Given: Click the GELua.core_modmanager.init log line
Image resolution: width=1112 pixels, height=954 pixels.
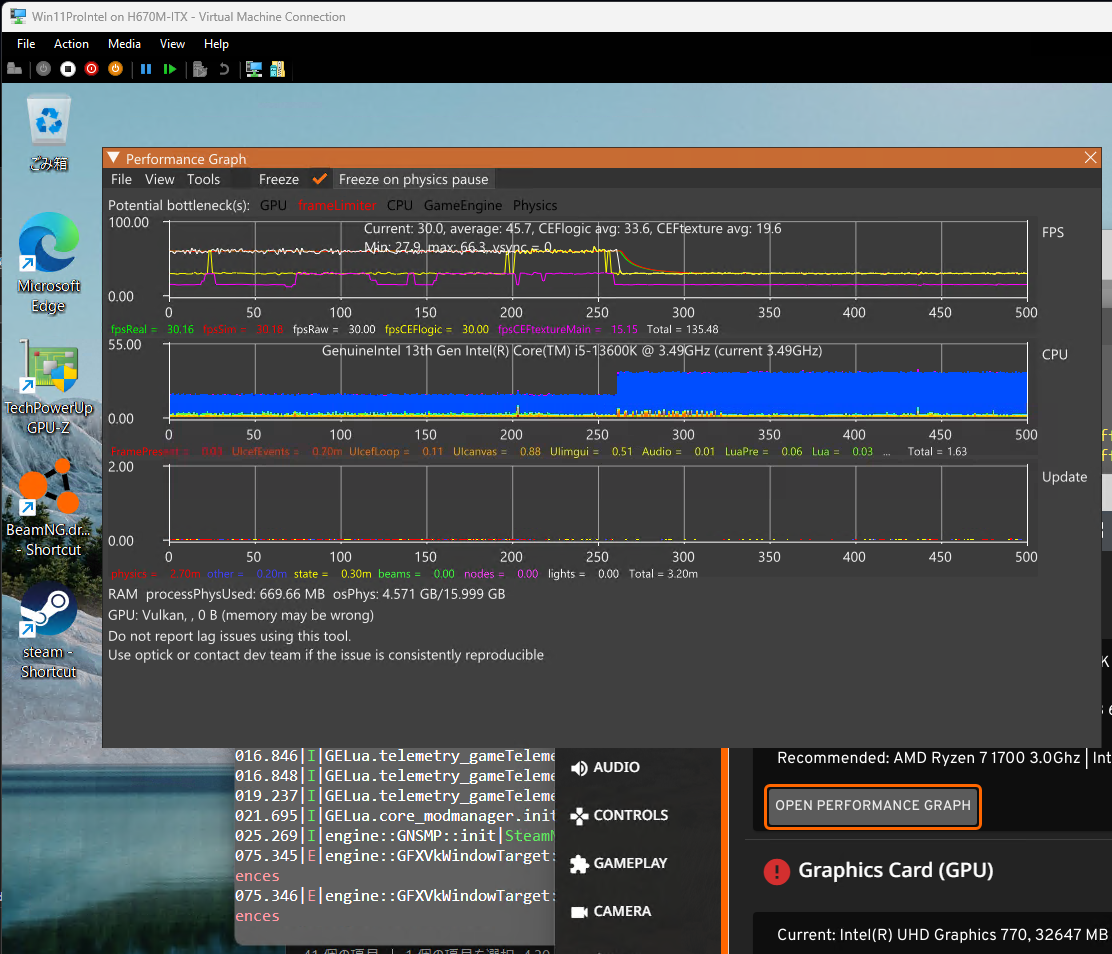Looking at the screenshot, I should click(394, 816).
